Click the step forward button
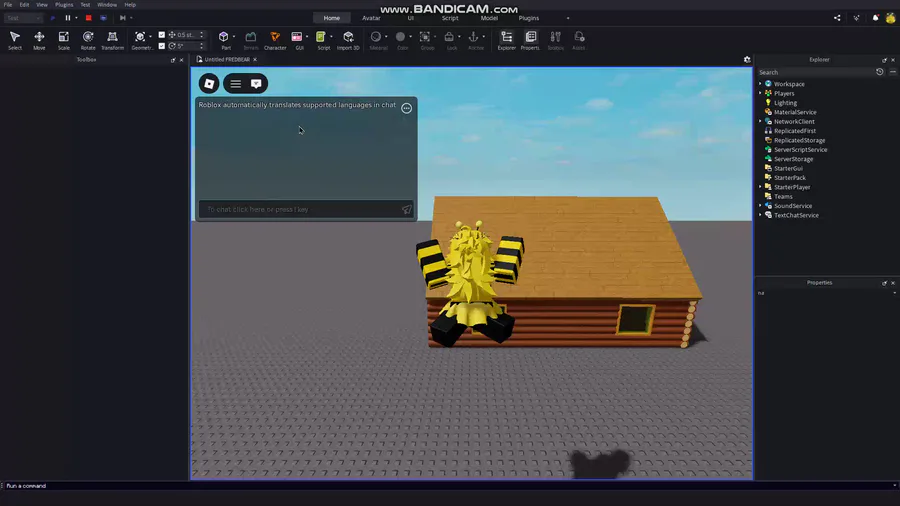Image resolution: width=900 pixels, height=506 pixels. pos(122,18)
